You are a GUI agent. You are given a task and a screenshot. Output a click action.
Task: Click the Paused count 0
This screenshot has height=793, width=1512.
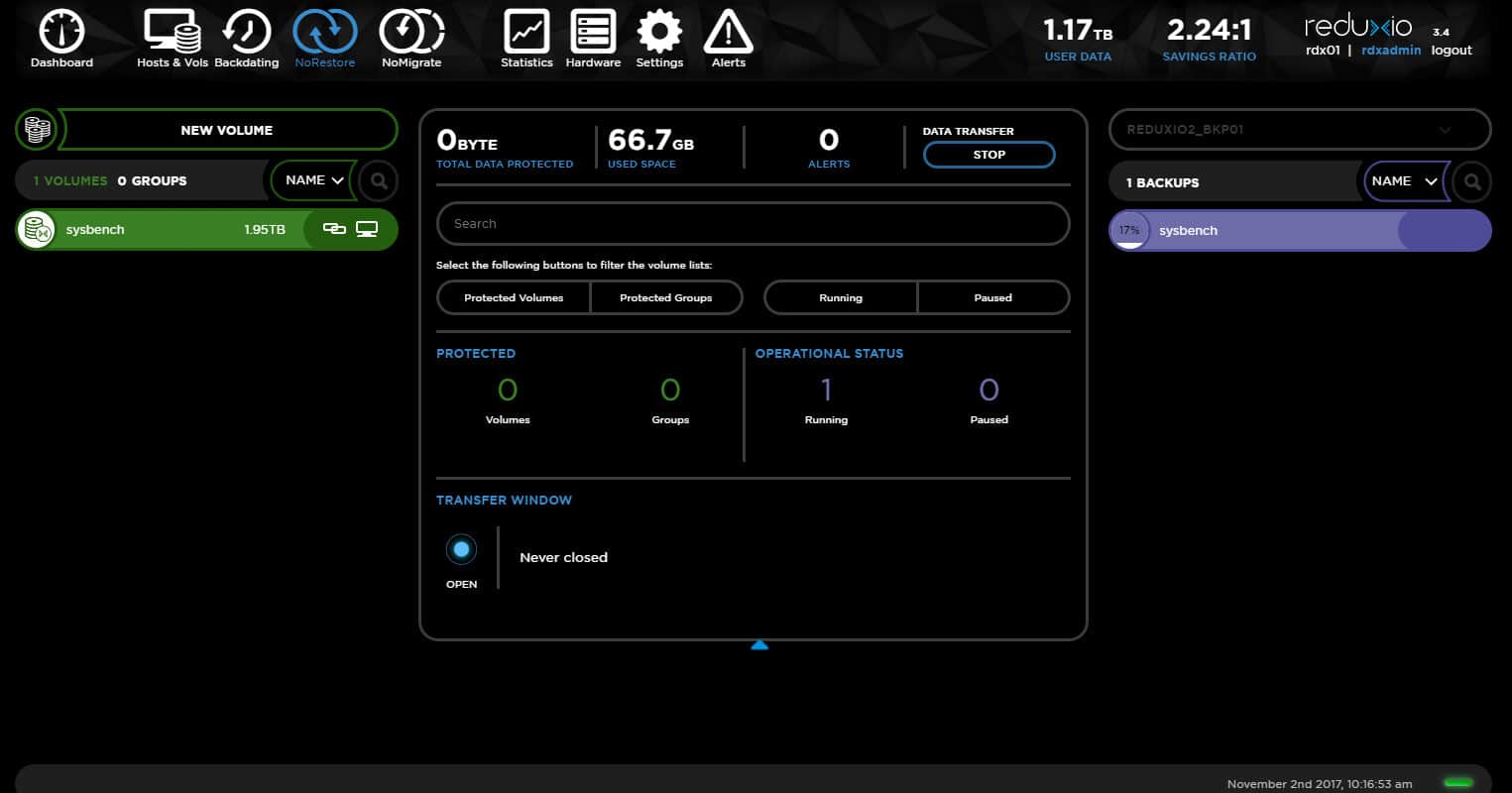click(x=989, y=391)
